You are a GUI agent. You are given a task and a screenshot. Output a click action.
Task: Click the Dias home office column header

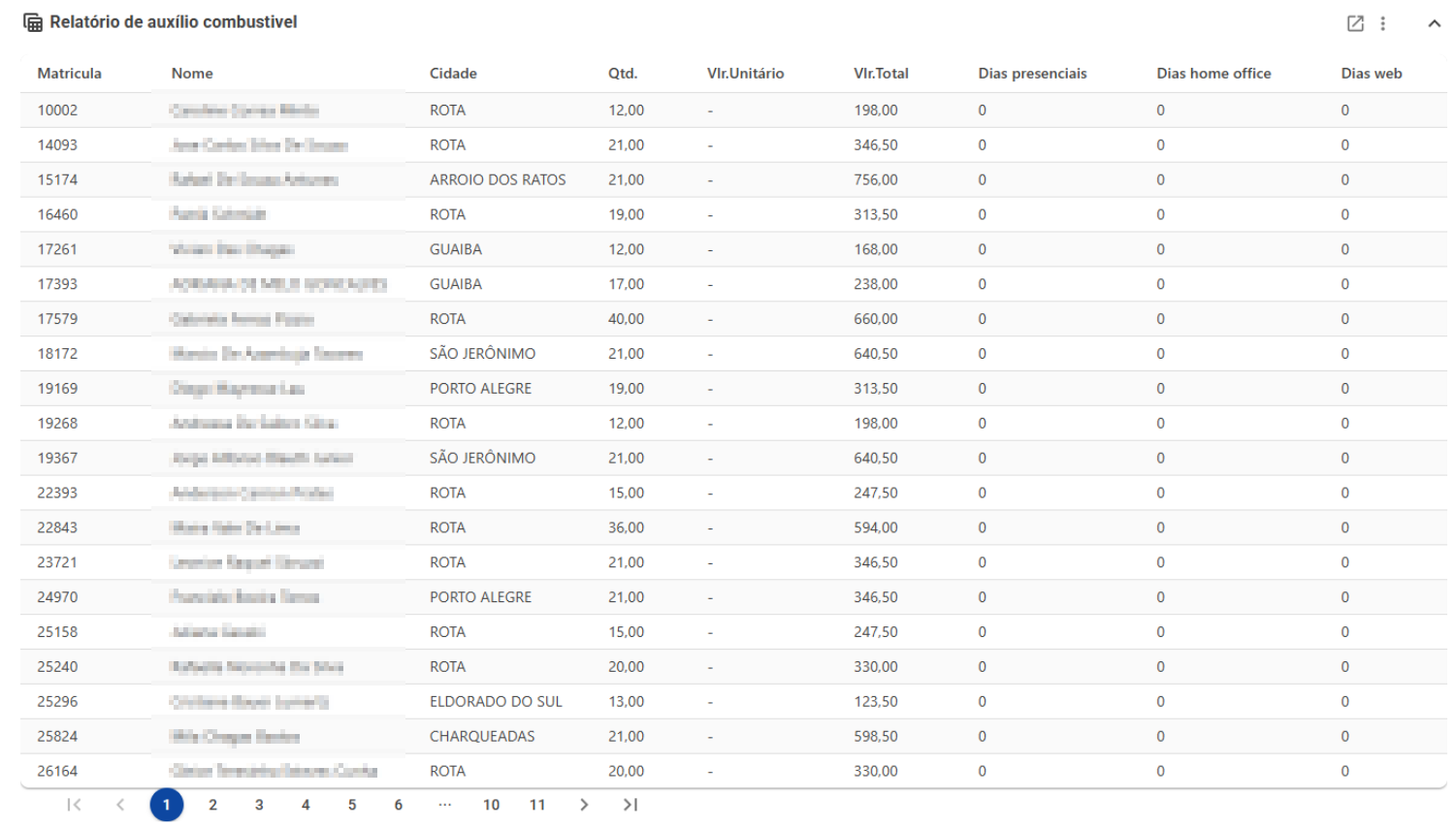(1213, 74)
